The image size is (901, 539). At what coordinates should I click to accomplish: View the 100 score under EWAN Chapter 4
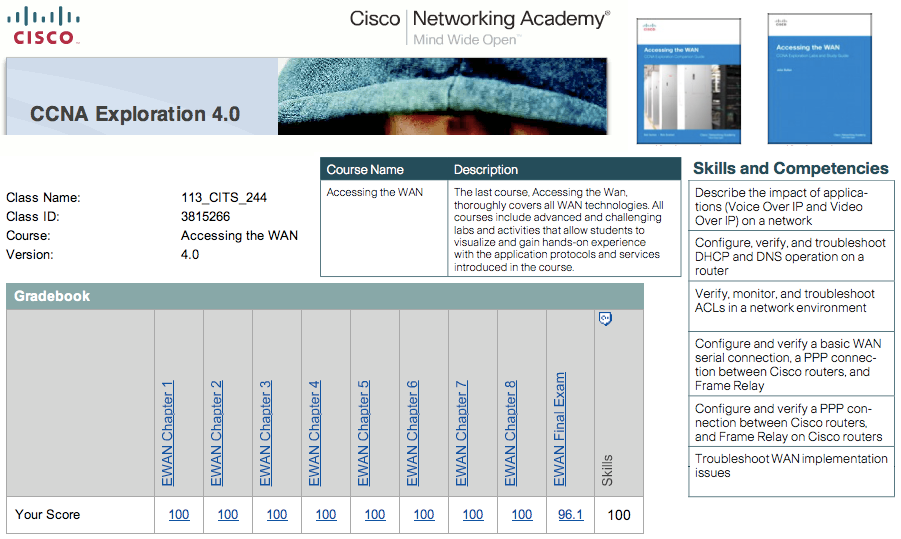click(x=326, y=515)
